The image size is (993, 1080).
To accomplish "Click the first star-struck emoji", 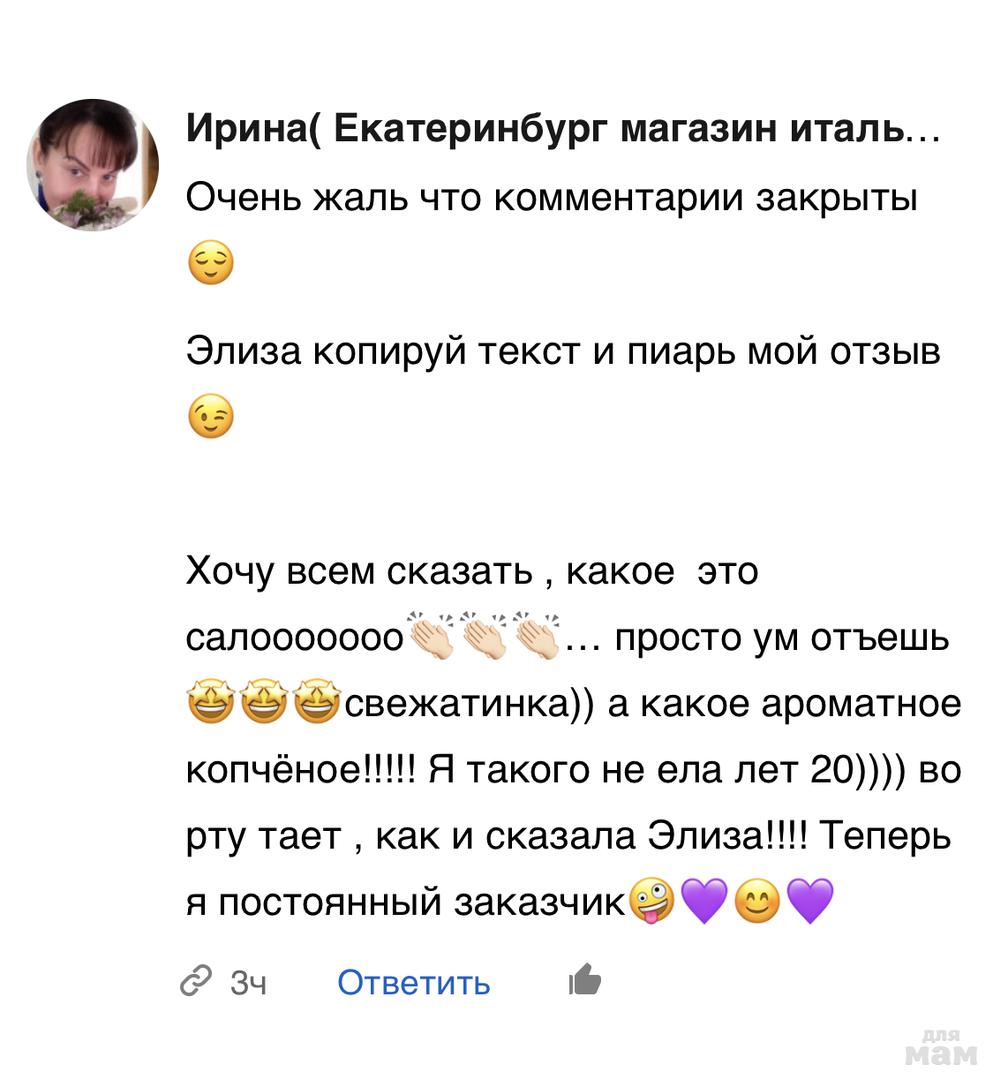I will pos(210,702).
